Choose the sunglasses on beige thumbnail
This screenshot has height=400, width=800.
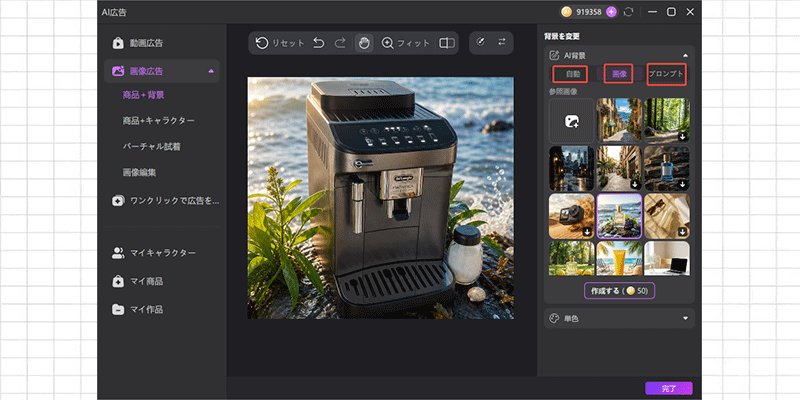click(x=666, y=216)
